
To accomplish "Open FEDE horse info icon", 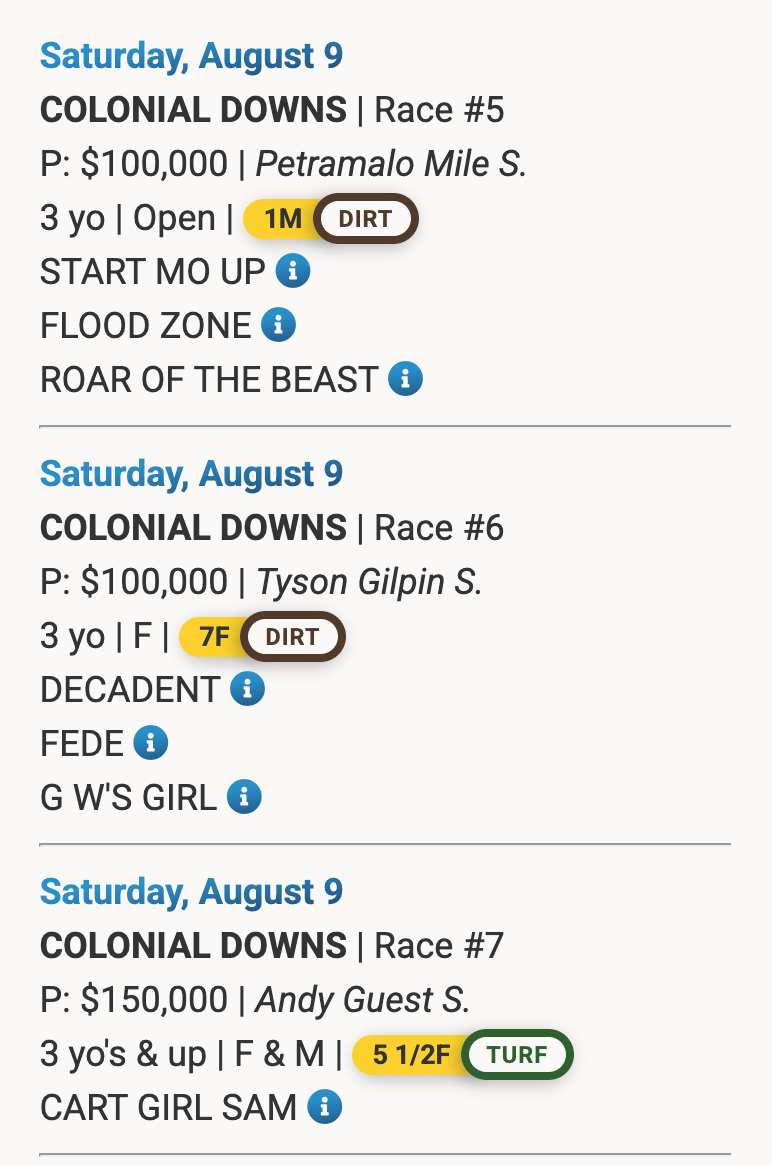I will [x=151, y=743].
